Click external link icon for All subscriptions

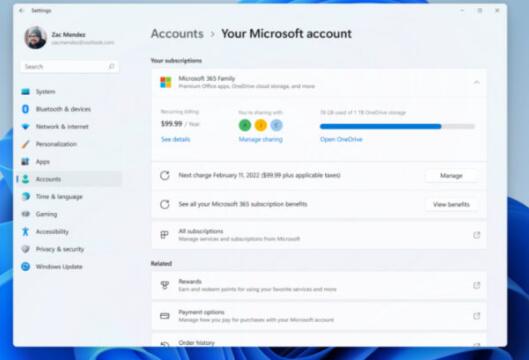pos(476,235)
